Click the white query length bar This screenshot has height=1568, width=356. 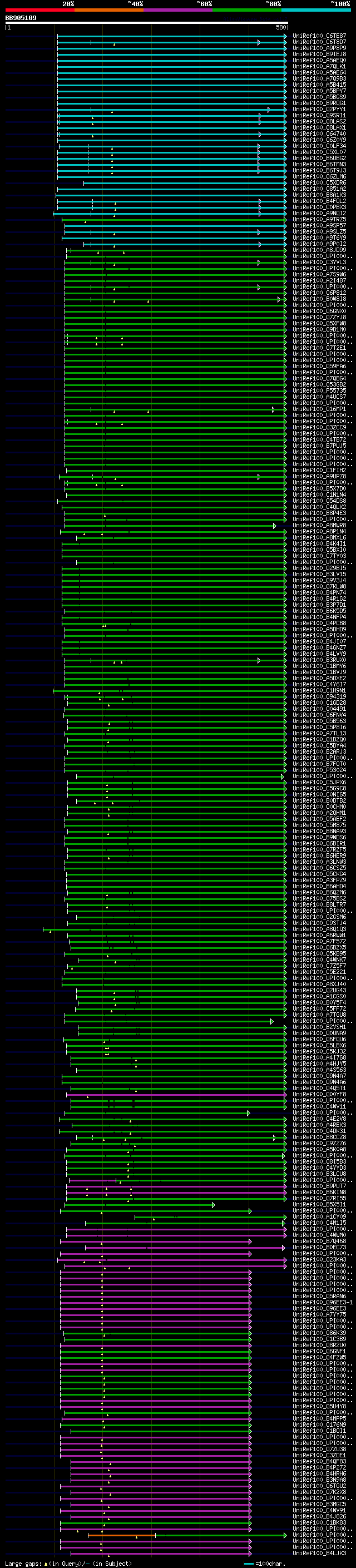coord(147,23)
